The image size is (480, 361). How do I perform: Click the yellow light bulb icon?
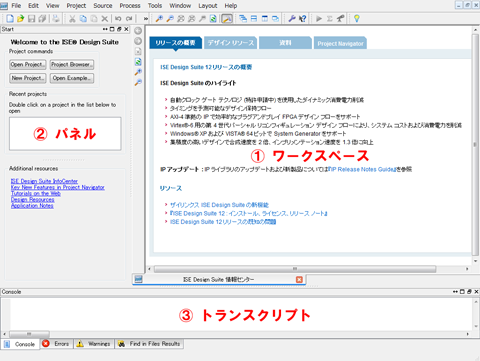click(x=357, y=19)
